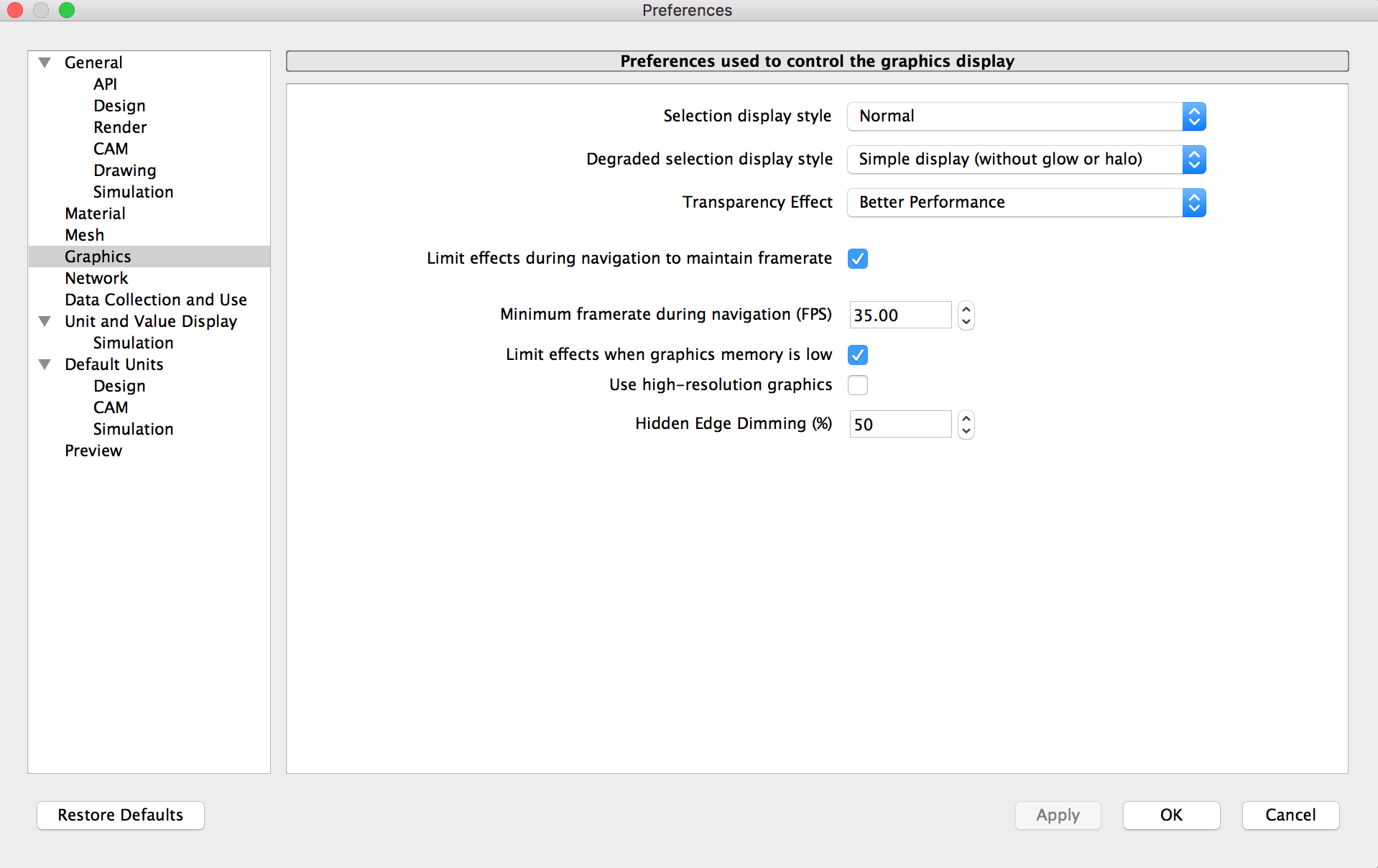
Task: Select Simulation under General
Action: tap(133, 192)
